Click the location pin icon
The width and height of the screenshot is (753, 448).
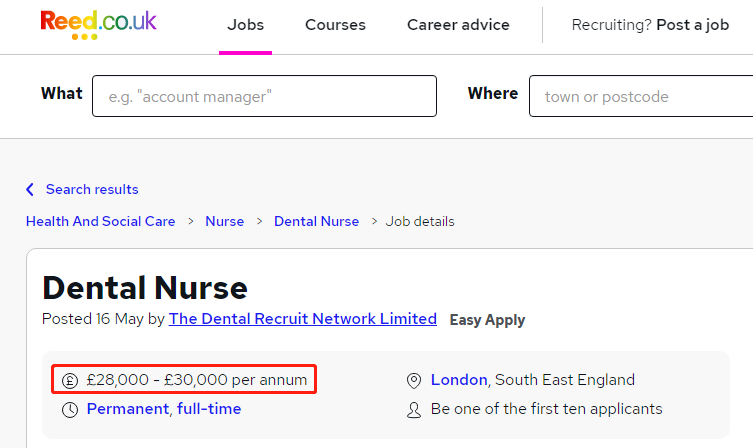click(x=414, y=381)
